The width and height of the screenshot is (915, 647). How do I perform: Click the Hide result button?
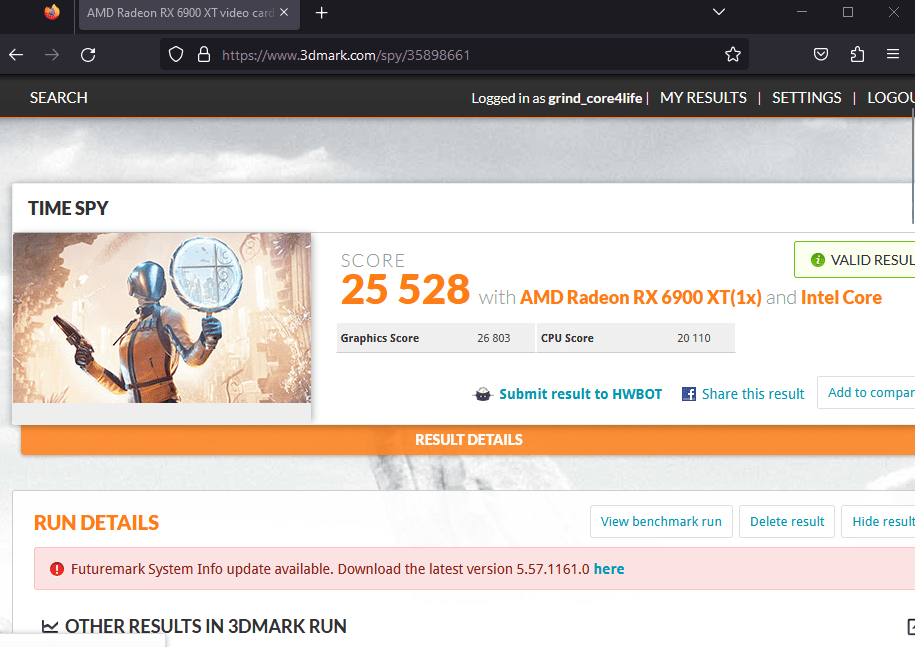(x=878, y=522)
